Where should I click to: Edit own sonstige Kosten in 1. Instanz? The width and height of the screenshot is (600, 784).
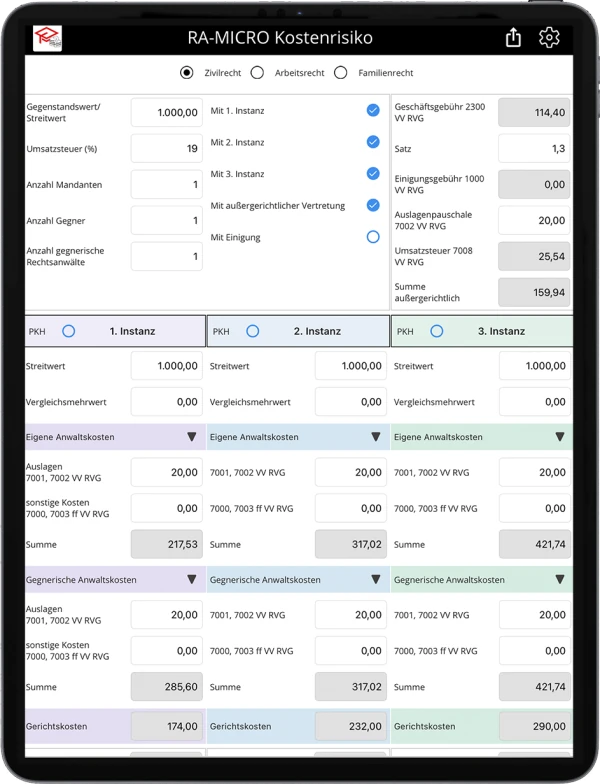tap(167, 508)
